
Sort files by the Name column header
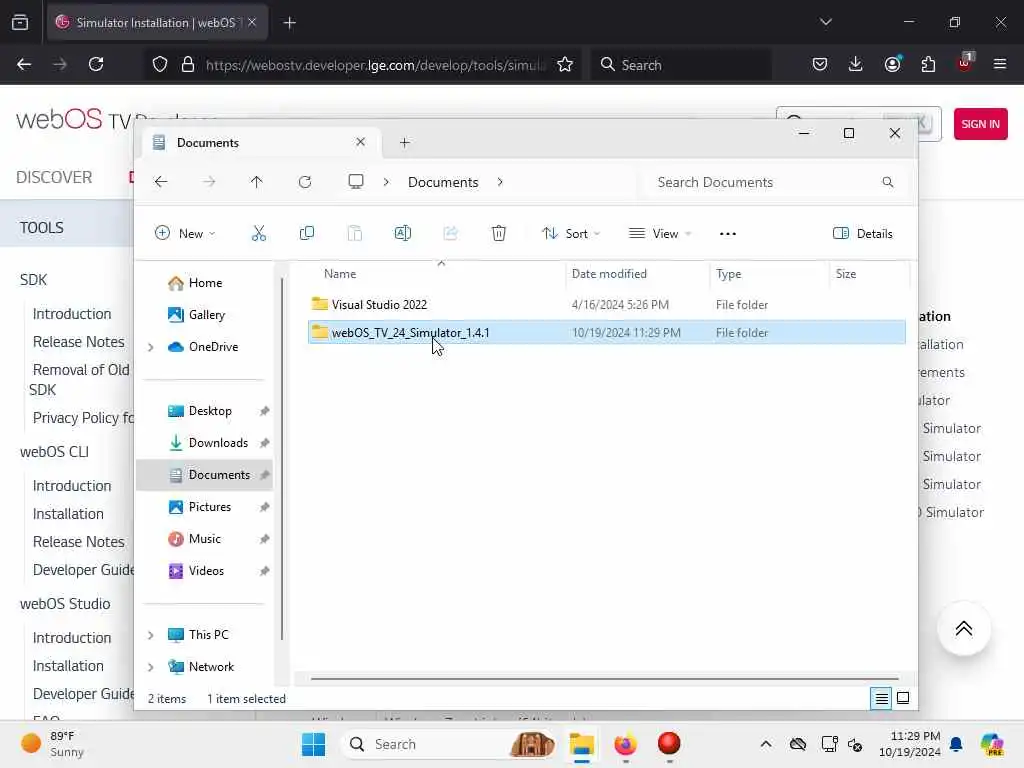(x=340, y=274)
